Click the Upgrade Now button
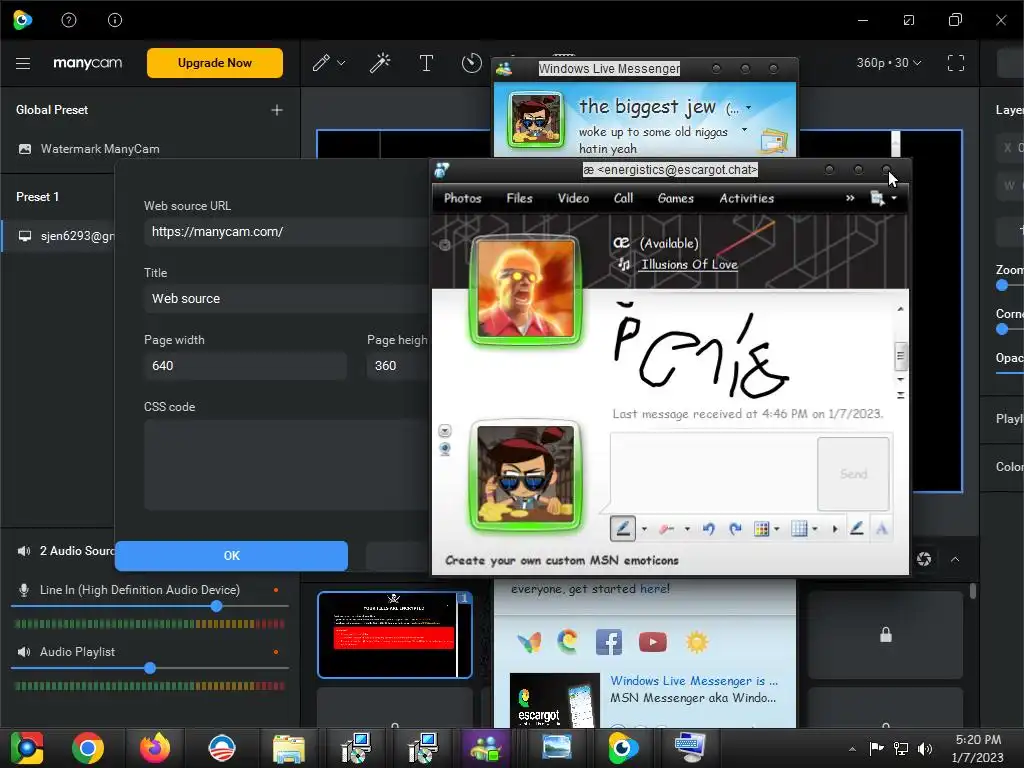 click(x=215, y=63)
